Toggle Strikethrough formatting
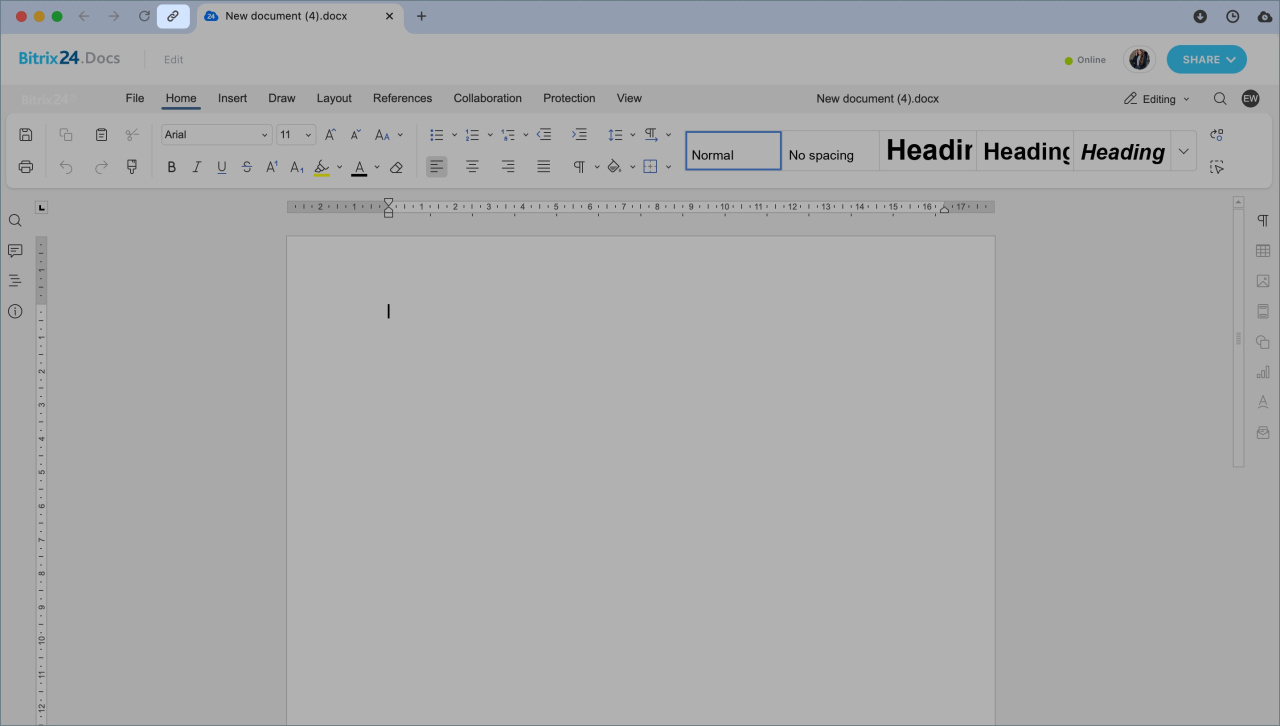Image resolution: width=1280 pixels, height=726 pixels. (247, 167)
